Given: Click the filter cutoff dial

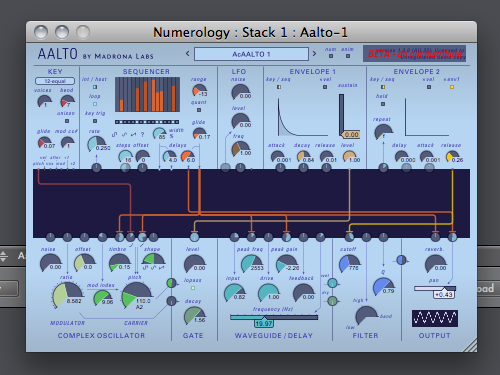Looking at the screenshot, I should click(x=349, y=263).
